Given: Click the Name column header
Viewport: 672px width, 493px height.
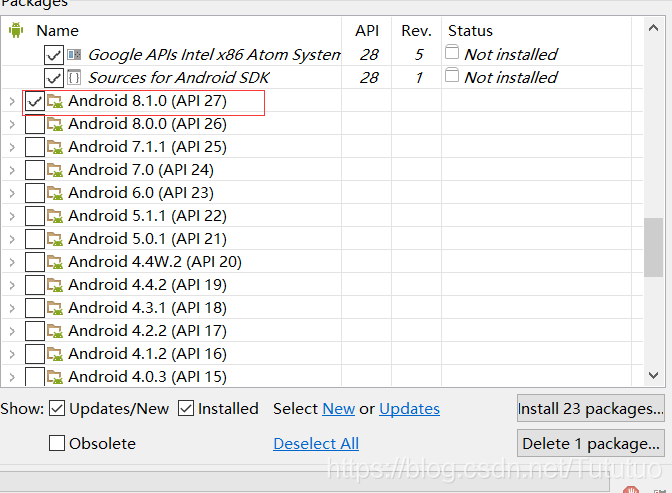Looking at the screenshot, I should (x=57, y=31).
